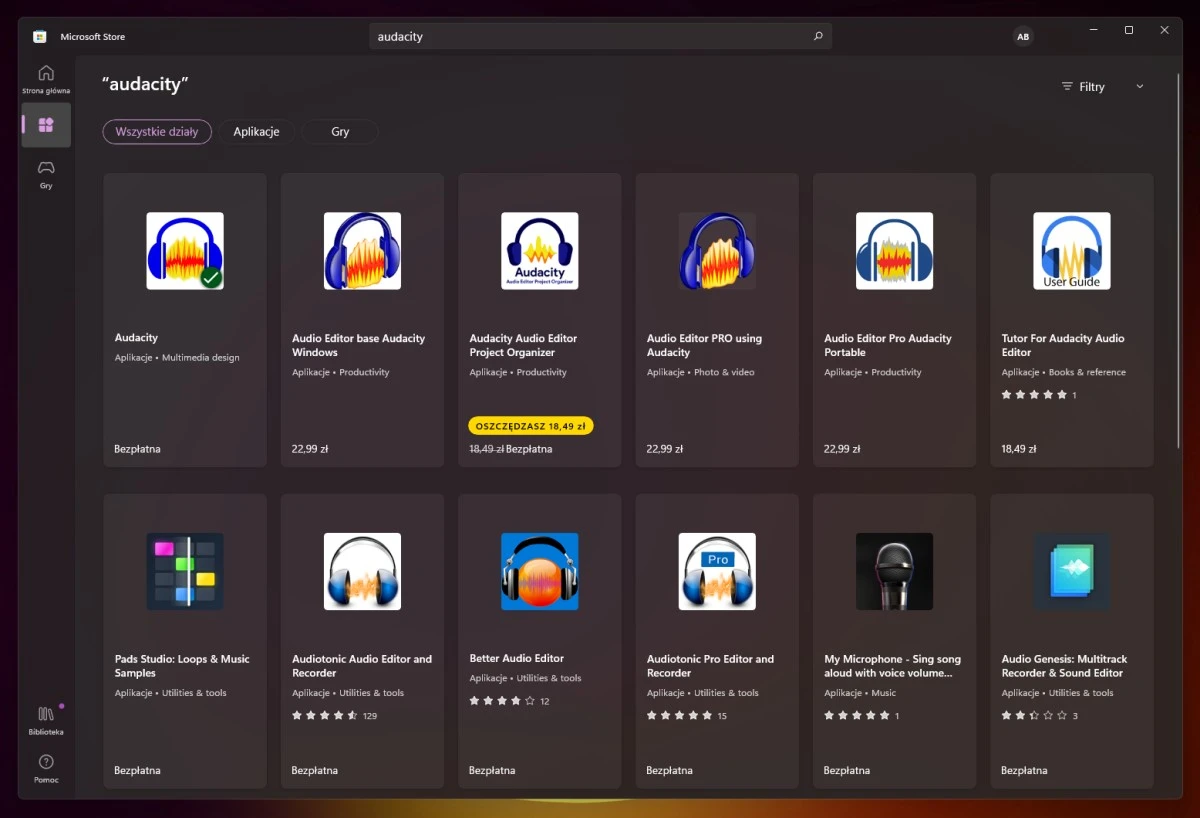Click the vertical scrollbar on right

coord(1178,300)
